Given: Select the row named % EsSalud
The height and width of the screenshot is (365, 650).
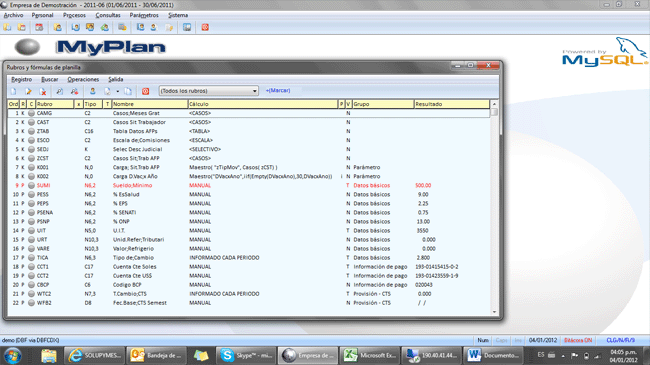Looking at the screenshot, I should pos(249,195).
